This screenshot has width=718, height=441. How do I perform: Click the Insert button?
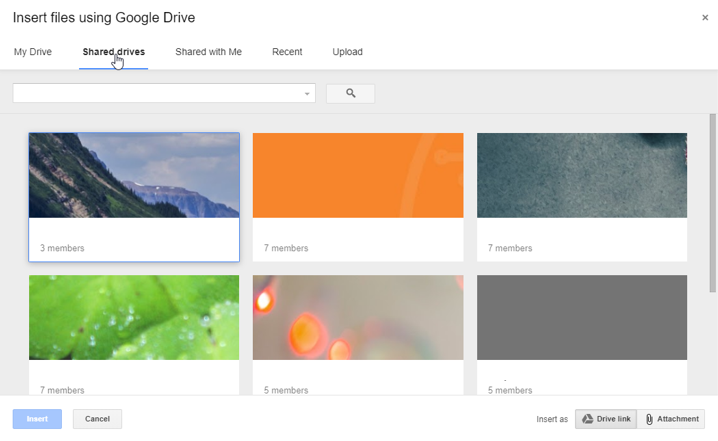coord(37,419)
